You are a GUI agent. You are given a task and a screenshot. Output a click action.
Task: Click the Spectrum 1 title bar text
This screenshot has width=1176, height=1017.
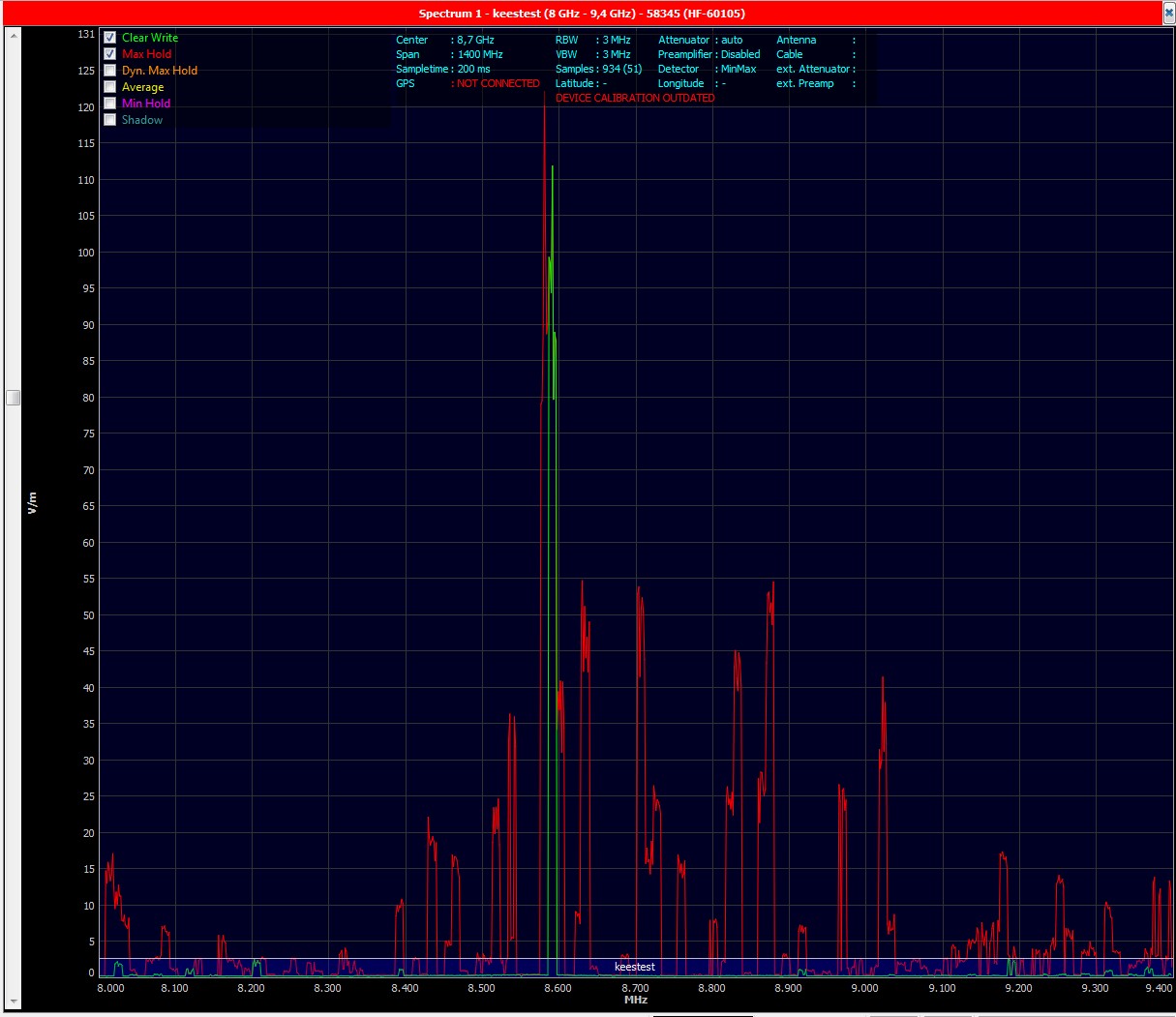coord(582,14)
